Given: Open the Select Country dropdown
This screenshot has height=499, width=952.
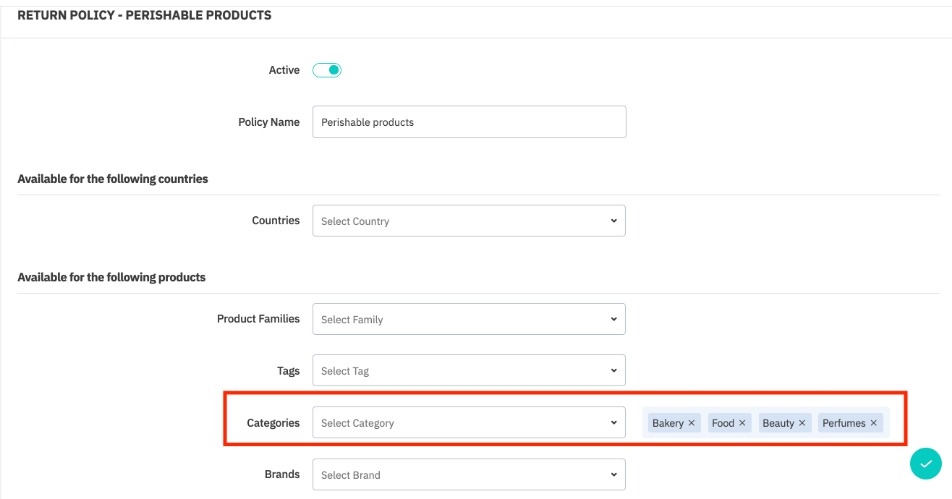Looking at the screenshot, I should tap(468, 221).
